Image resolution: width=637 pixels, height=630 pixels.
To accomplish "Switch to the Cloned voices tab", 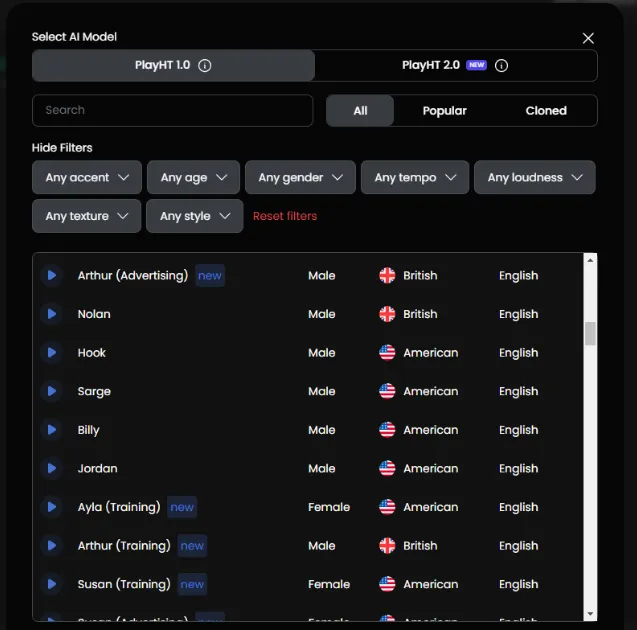I will tap(546, 110).
